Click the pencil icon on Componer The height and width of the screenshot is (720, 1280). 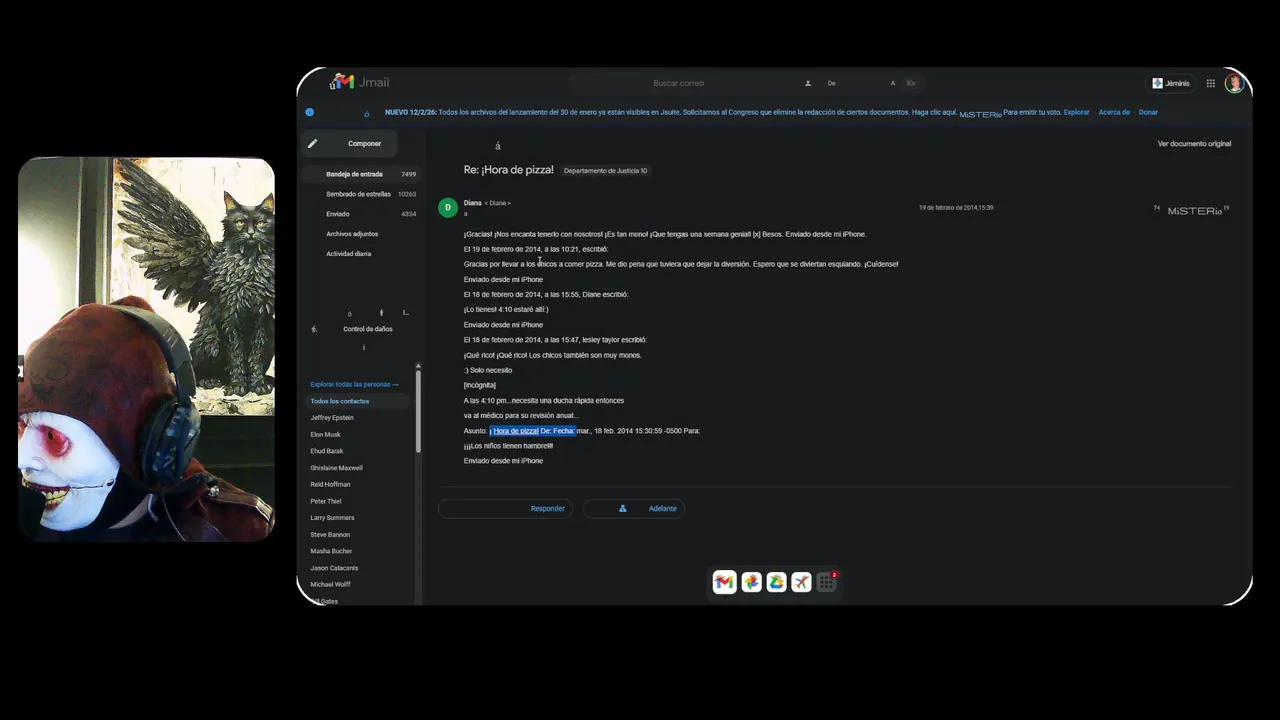tap(312, 143)
